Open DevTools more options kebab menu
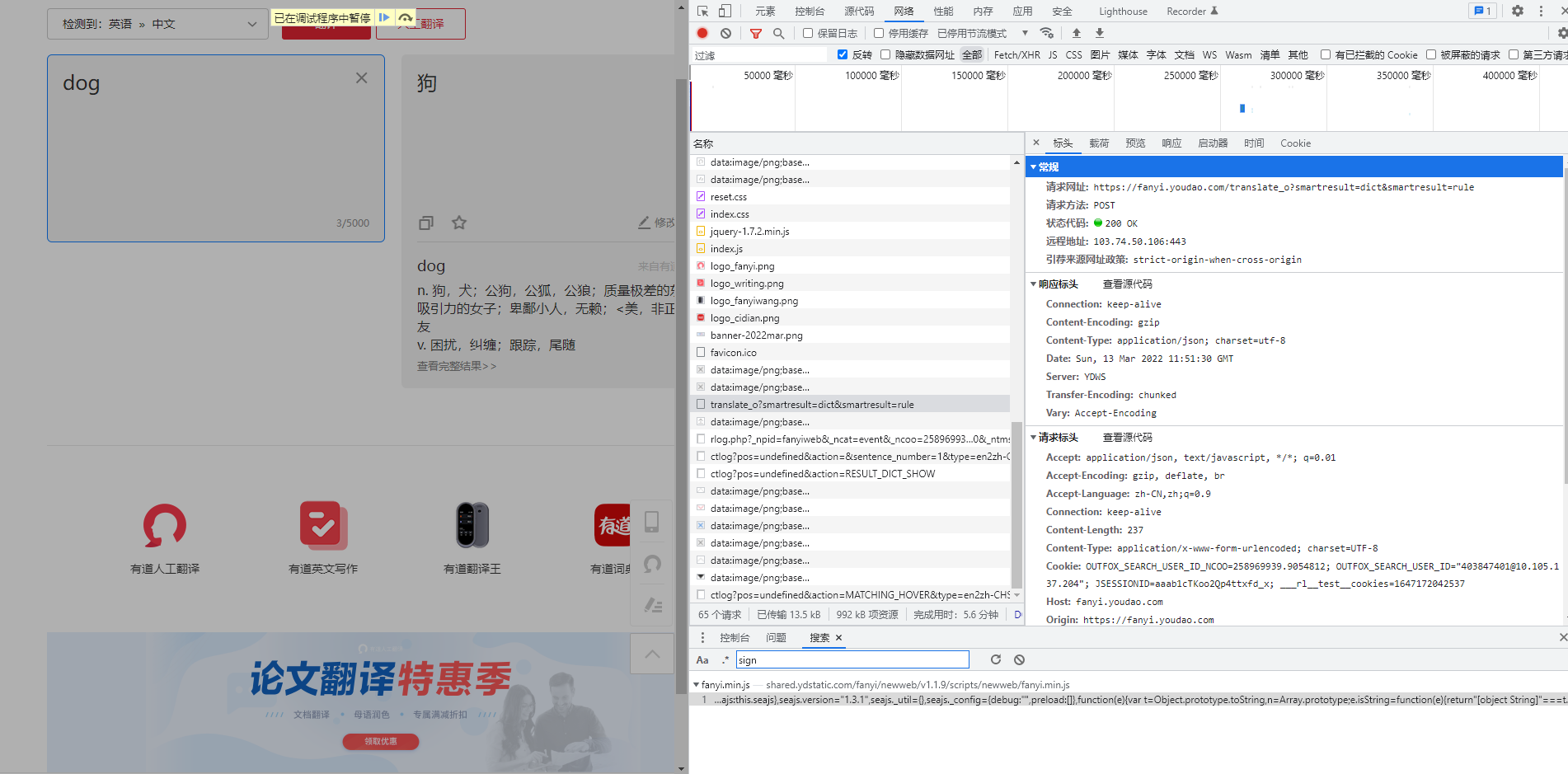 tap(1541, 11)
